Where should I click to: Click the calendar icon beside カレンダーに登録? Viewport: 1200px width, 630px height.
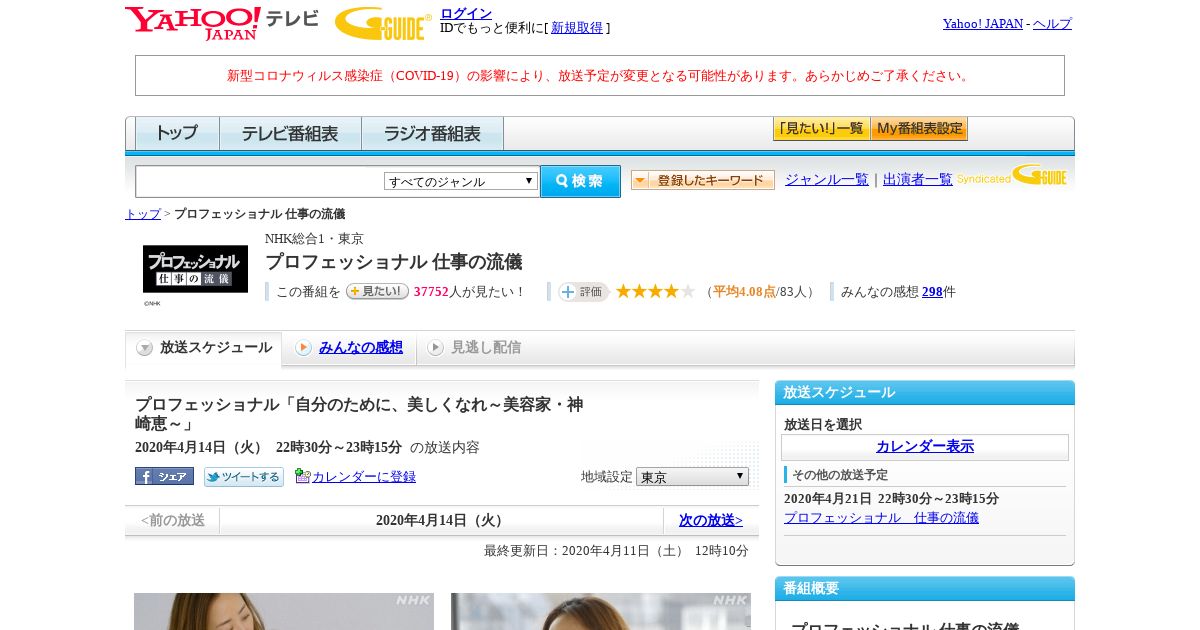click(303, 476)
